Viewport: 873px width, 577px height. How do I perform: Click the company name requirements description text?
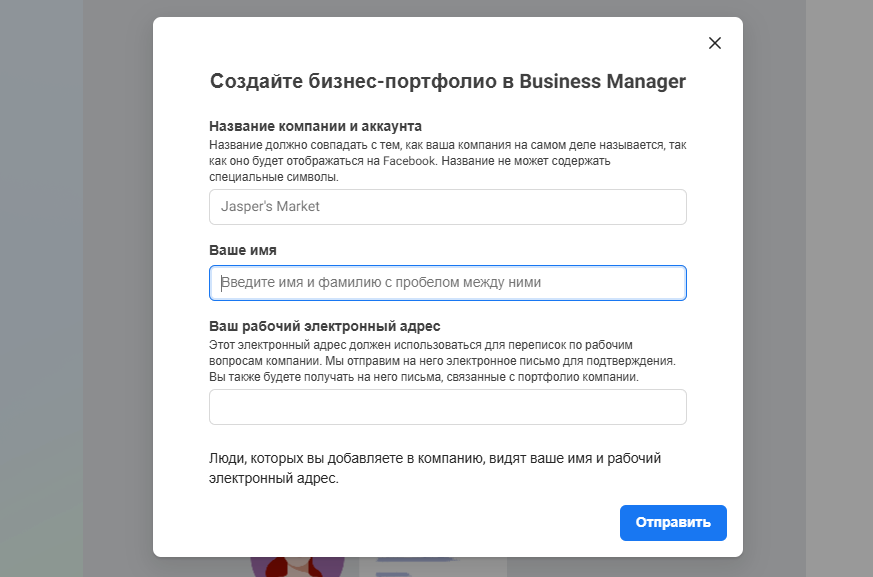click(x=447, y=161)
